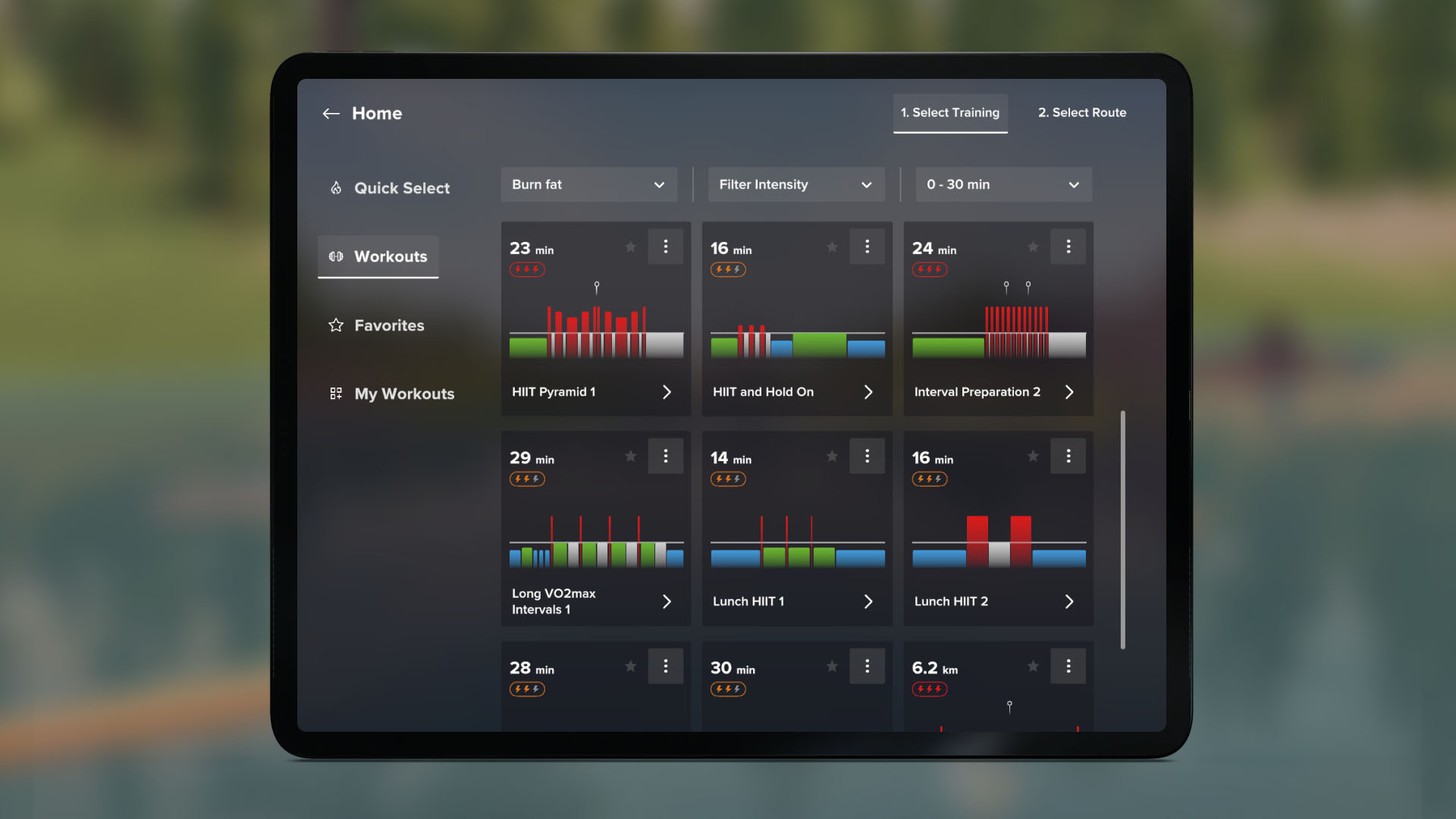1456x819 pixels.
Task: Favorite the Lunch HIIT 1 workout star
Action: (832, 456)
